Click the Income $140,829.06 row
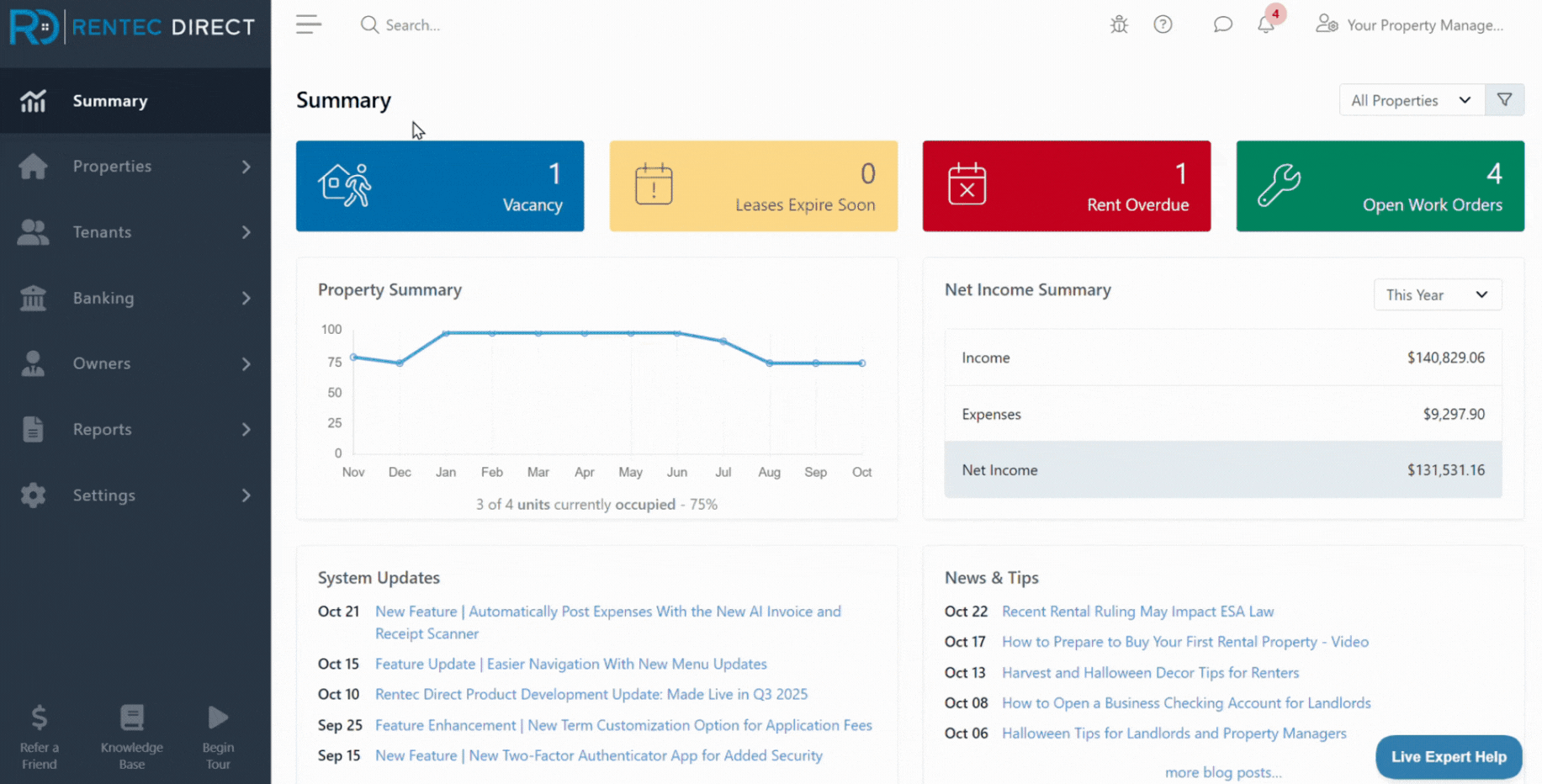Screen dimensions: 1542x784 [x=1223, y=358]
